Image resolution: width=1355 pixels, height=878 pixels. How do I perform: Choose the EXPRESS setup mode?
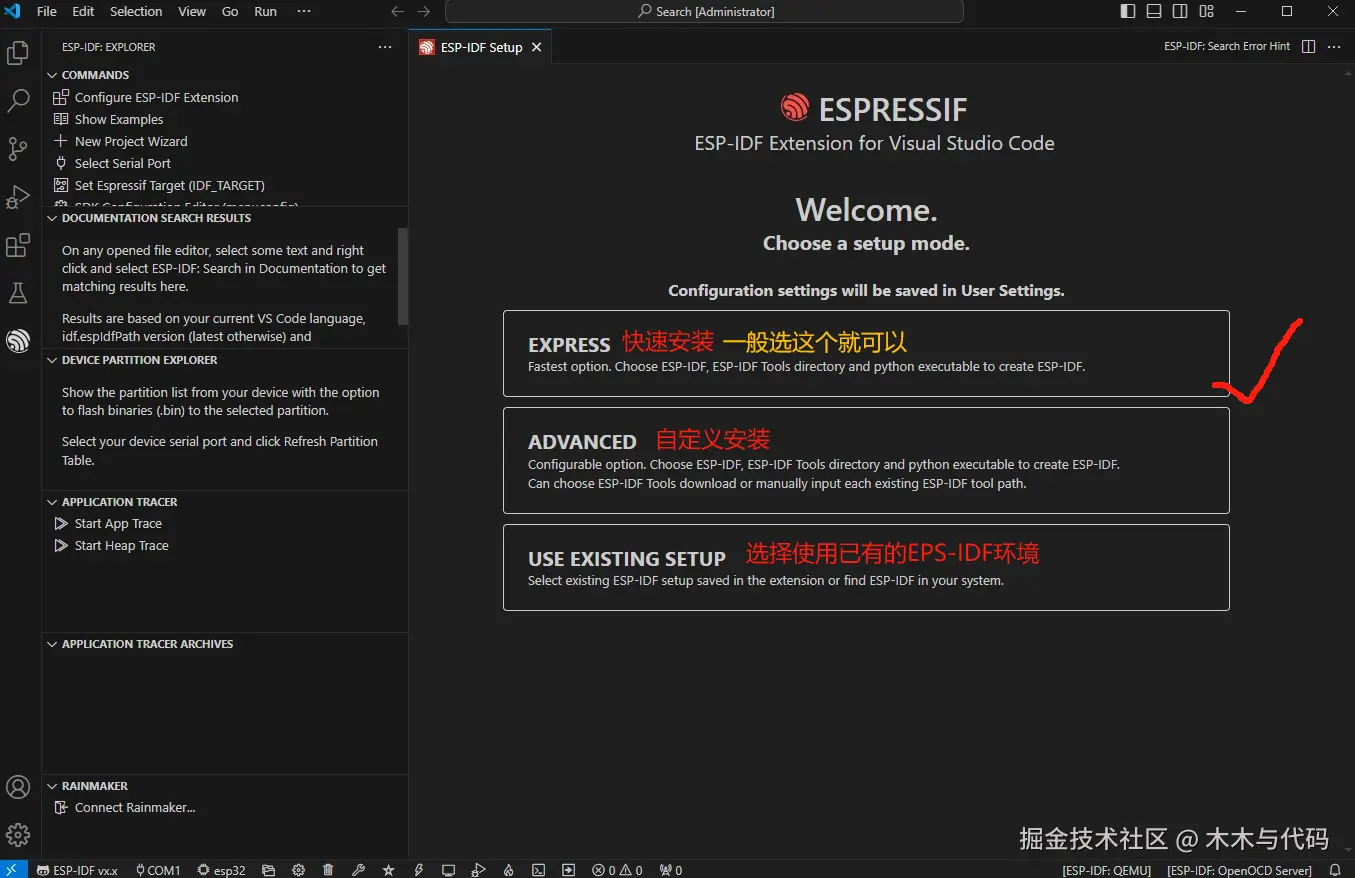866,353
